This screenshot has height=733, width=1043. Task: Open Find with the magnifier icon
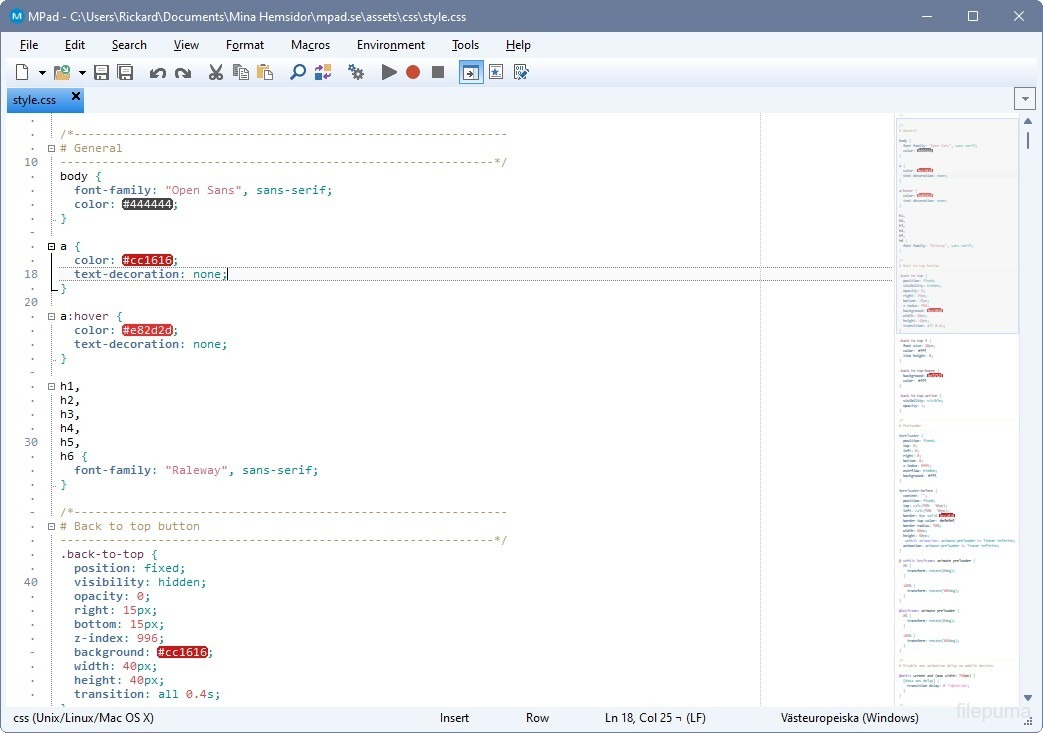pos(297,72)
